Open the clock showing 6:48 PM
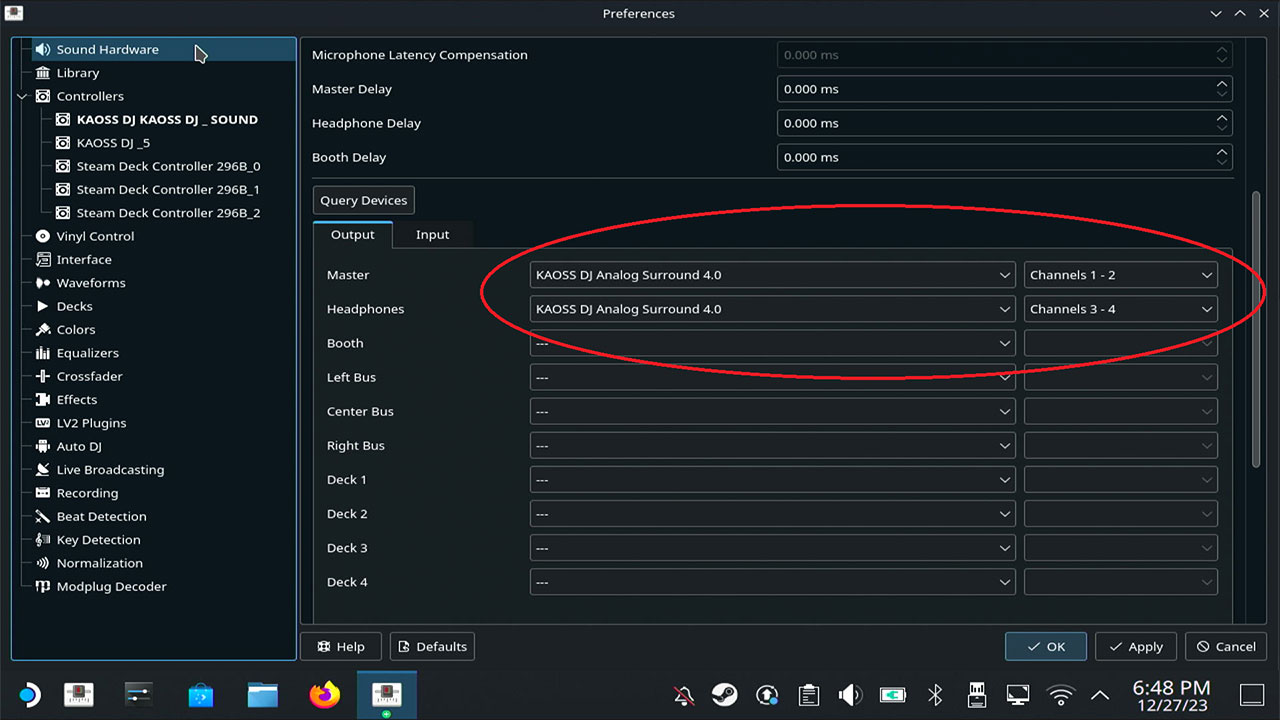1280x720 pixels. [1171, 695]
